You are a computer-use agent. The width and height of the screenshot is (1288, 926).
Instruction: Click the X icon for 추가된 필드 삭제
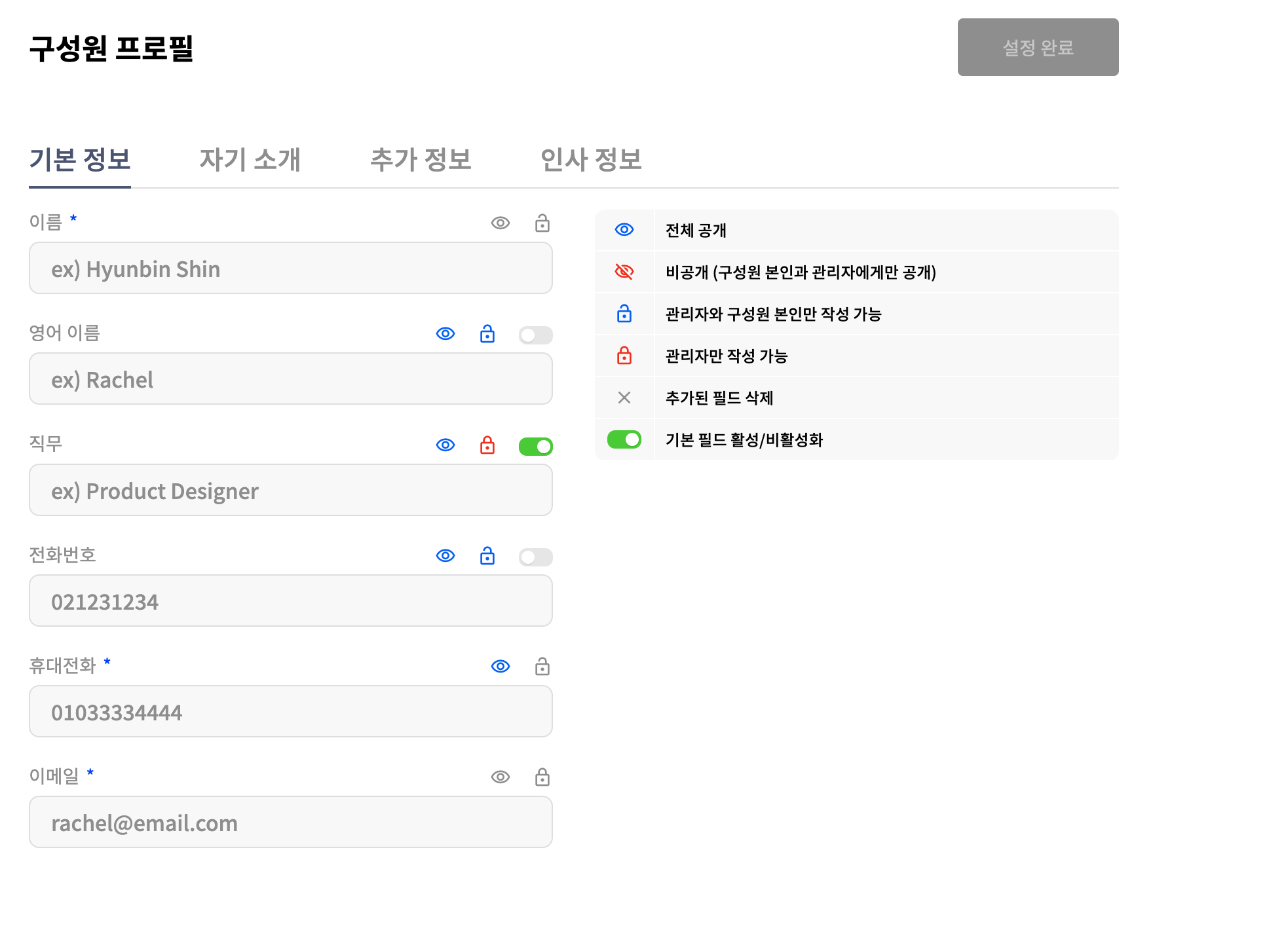[x=624, y=398]
